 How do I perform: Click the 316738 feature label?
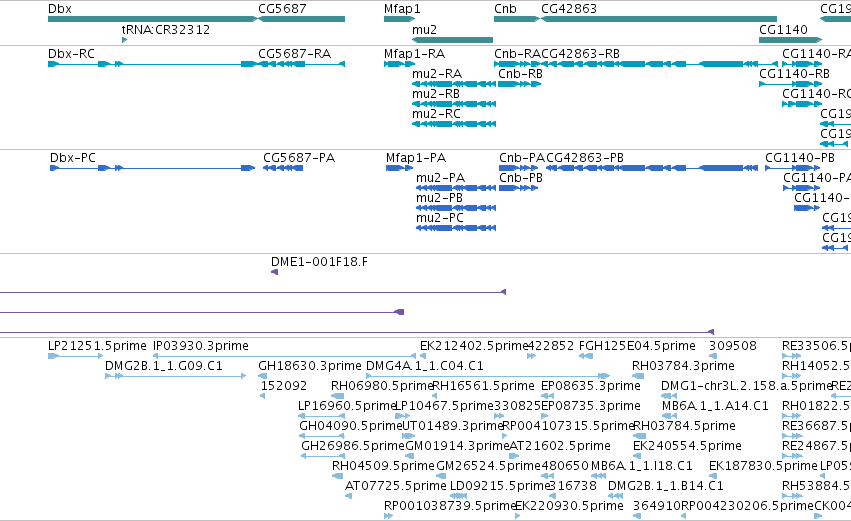click(x=573, y=486)
